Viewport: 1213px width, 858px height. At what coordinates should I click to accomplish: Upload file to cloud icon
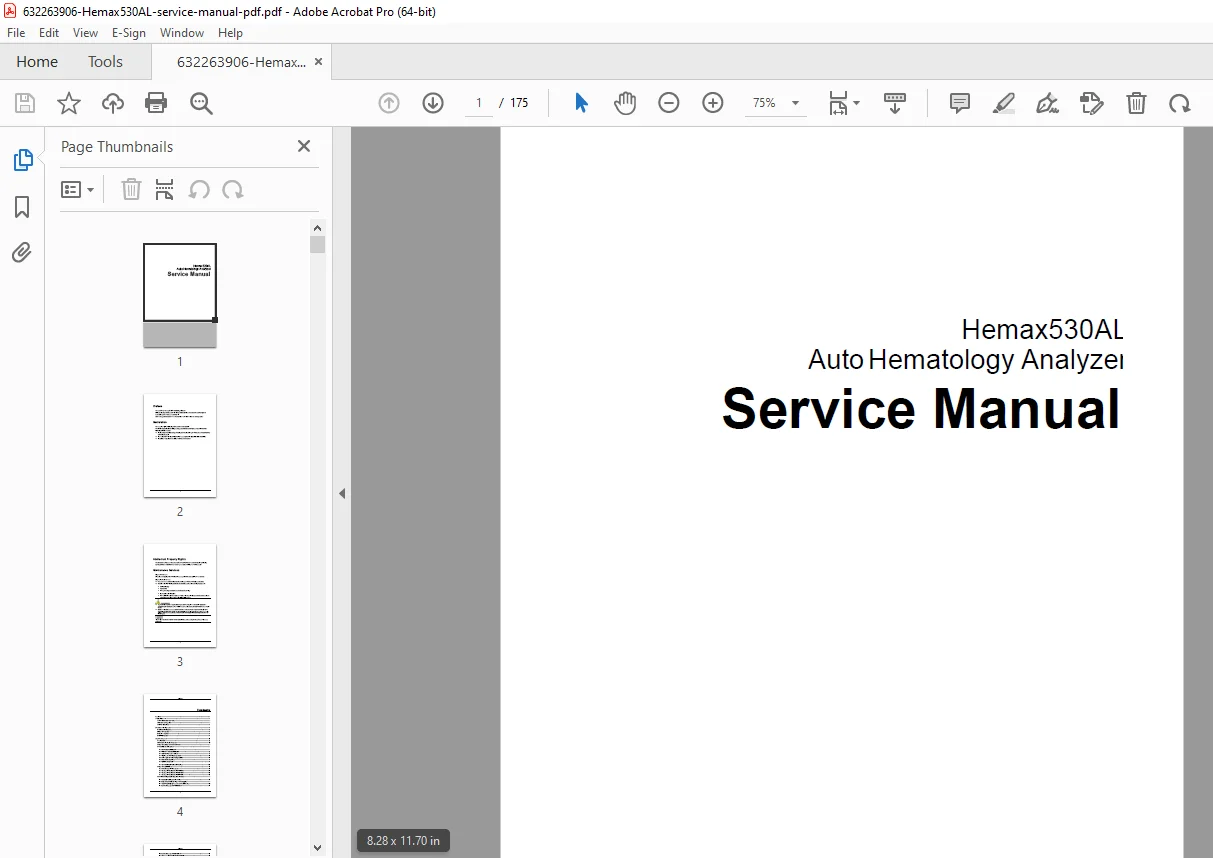[x=113, y=103]
